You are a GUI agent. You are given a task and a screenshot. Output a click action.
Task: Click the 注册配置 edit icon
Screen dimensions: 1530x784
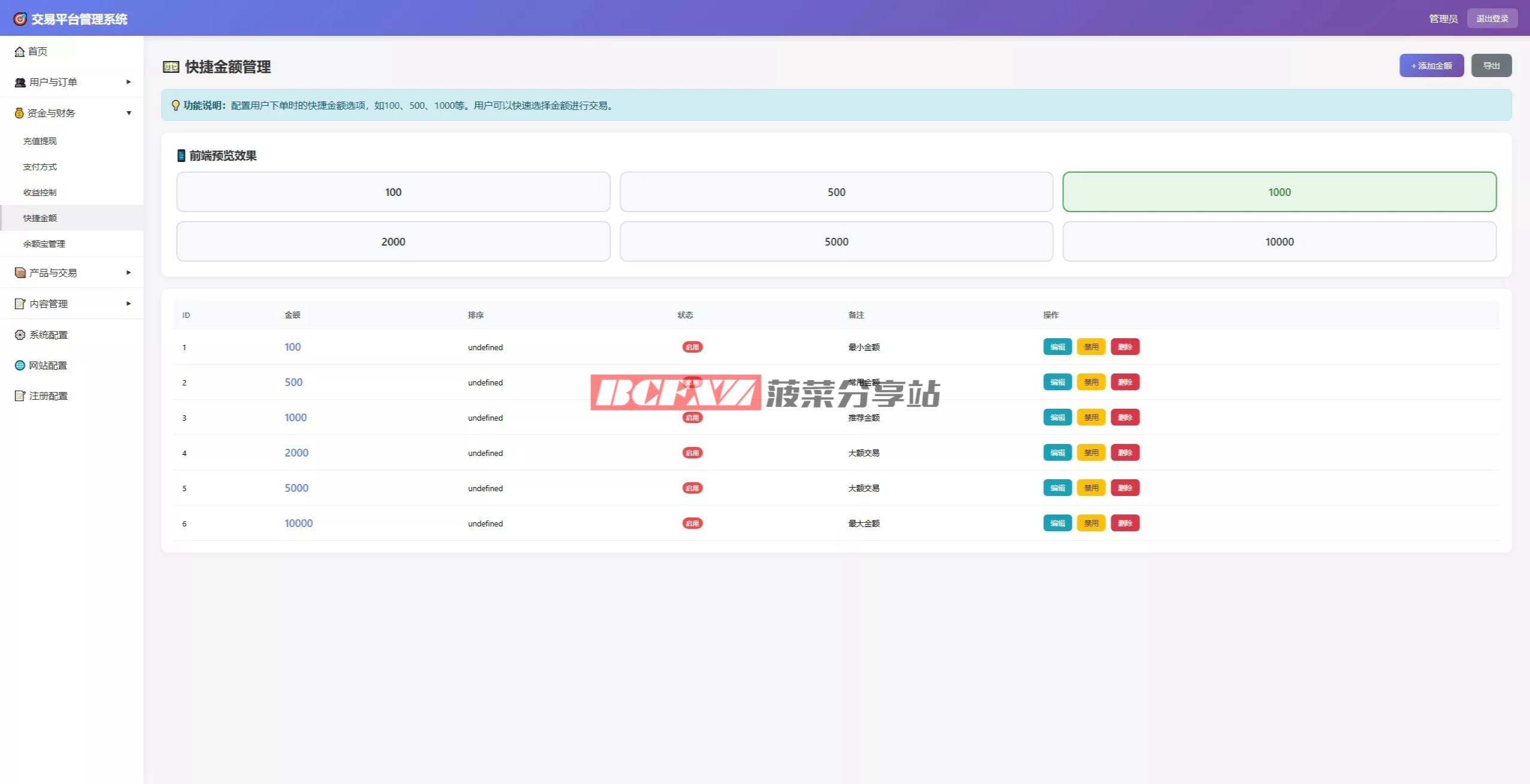20,396
